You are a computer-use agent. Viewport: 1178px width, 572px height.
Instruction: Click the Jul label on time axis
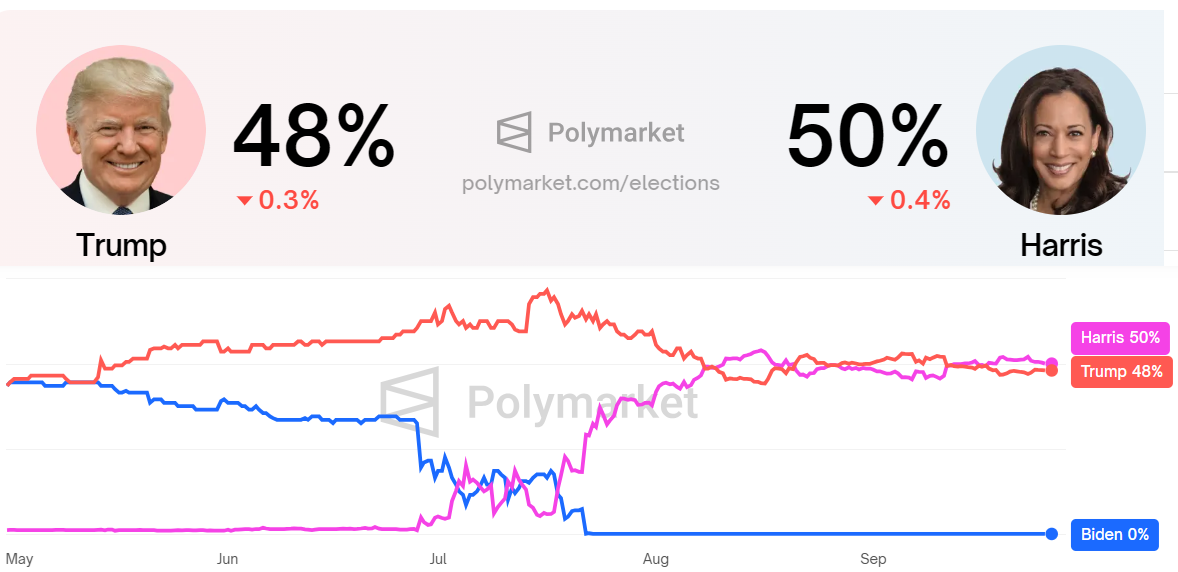tap(438, 559)
